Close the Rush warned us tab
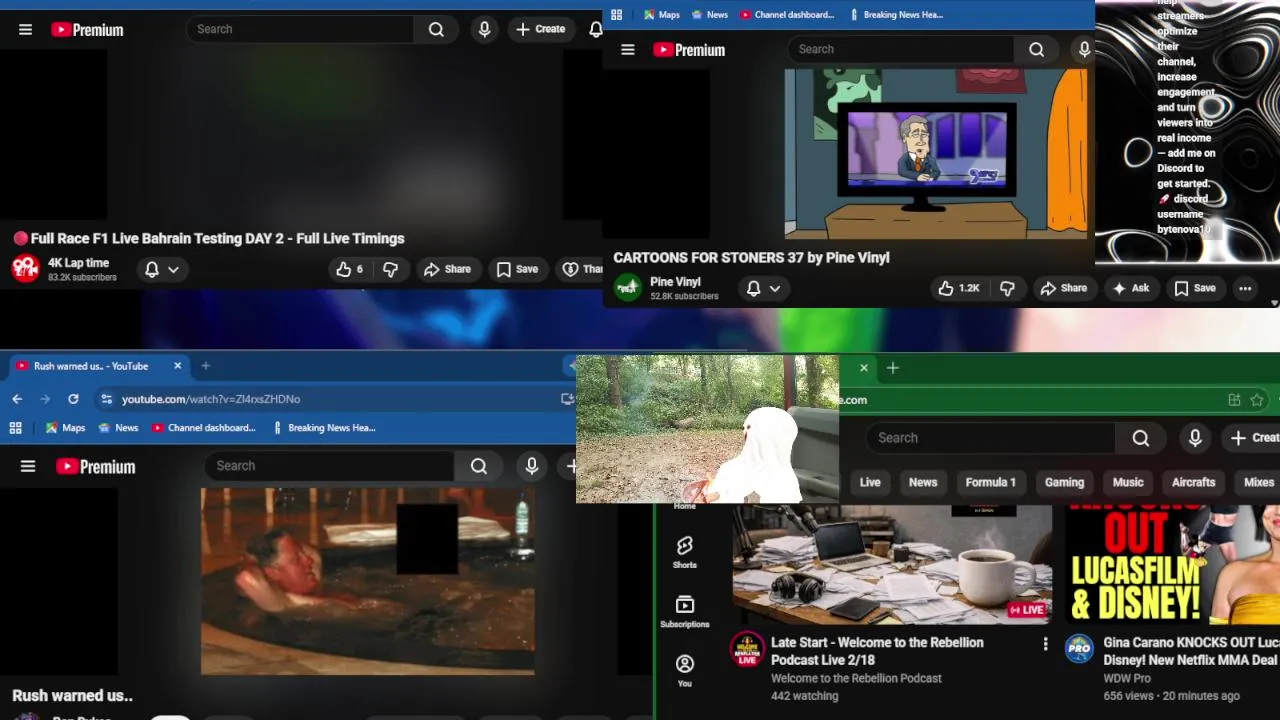 pos(177,366)
